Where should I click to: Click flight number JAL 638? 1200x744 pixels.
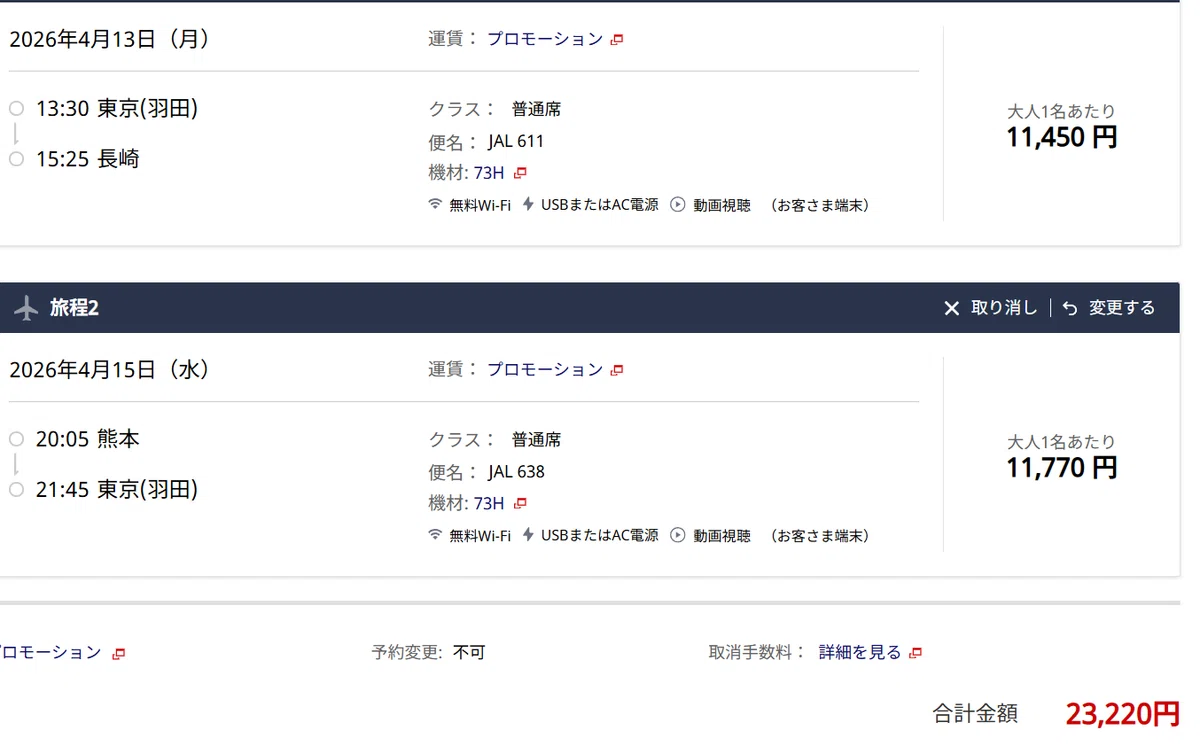(x=516, y=471)
